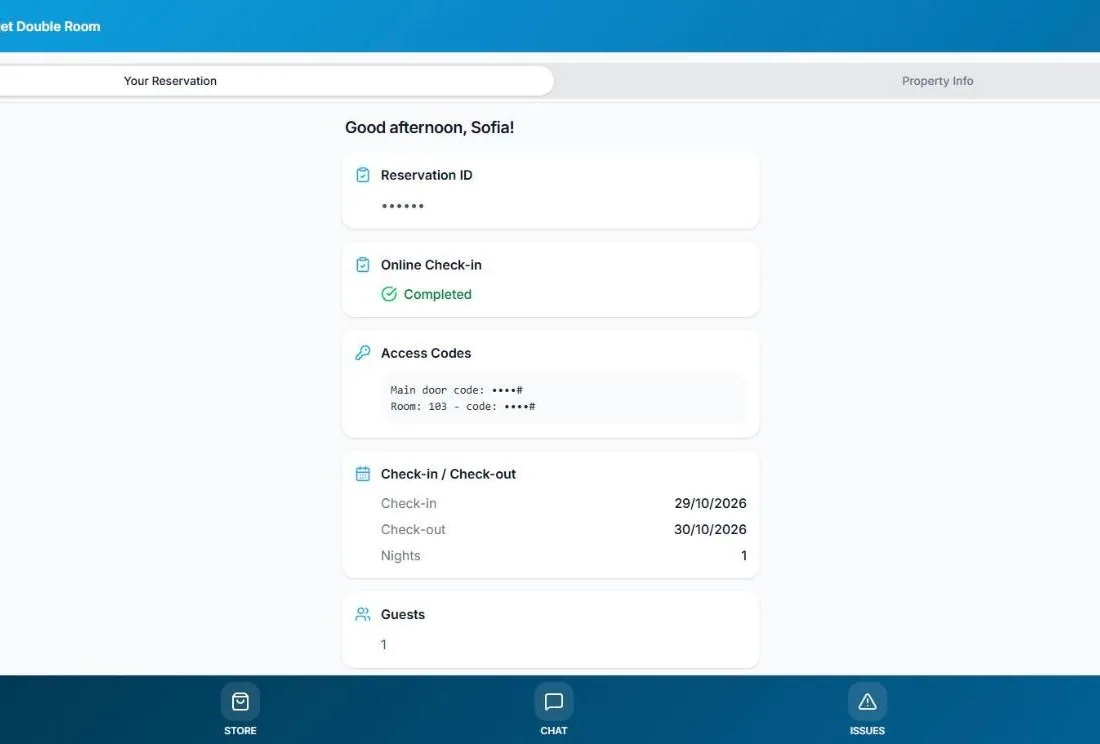This screenshot has height=744, width=1100.
Task: Click the green Completed checkmark icon
Action: pyautogui.click(x=389, y=294)
